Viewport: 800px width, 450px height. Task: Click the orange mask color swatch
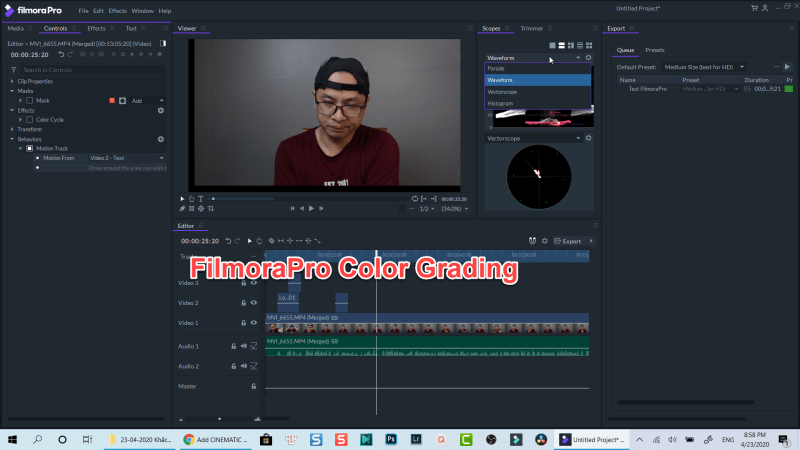click(111, 100)
